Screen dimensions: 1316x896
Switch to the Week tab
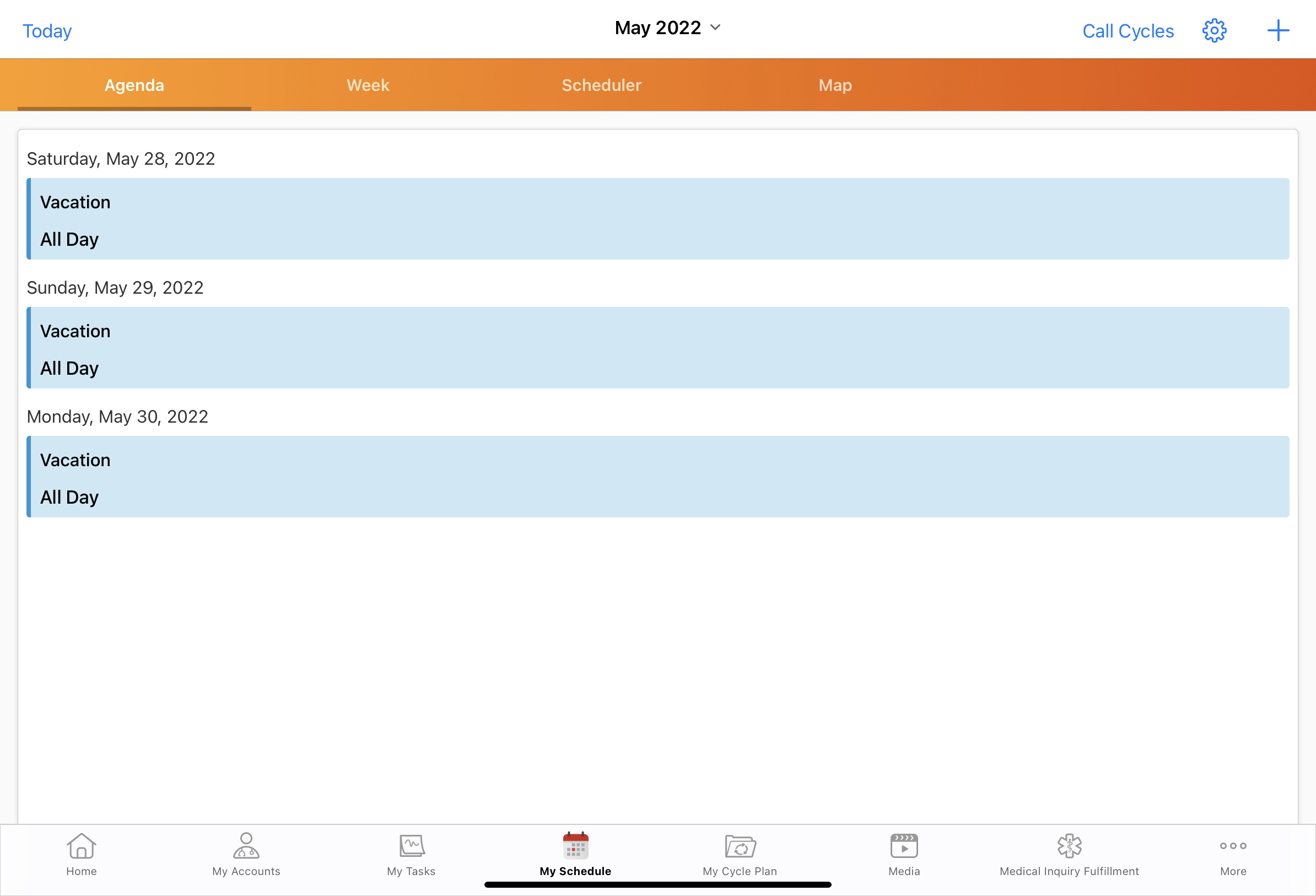tap(368, 85)
